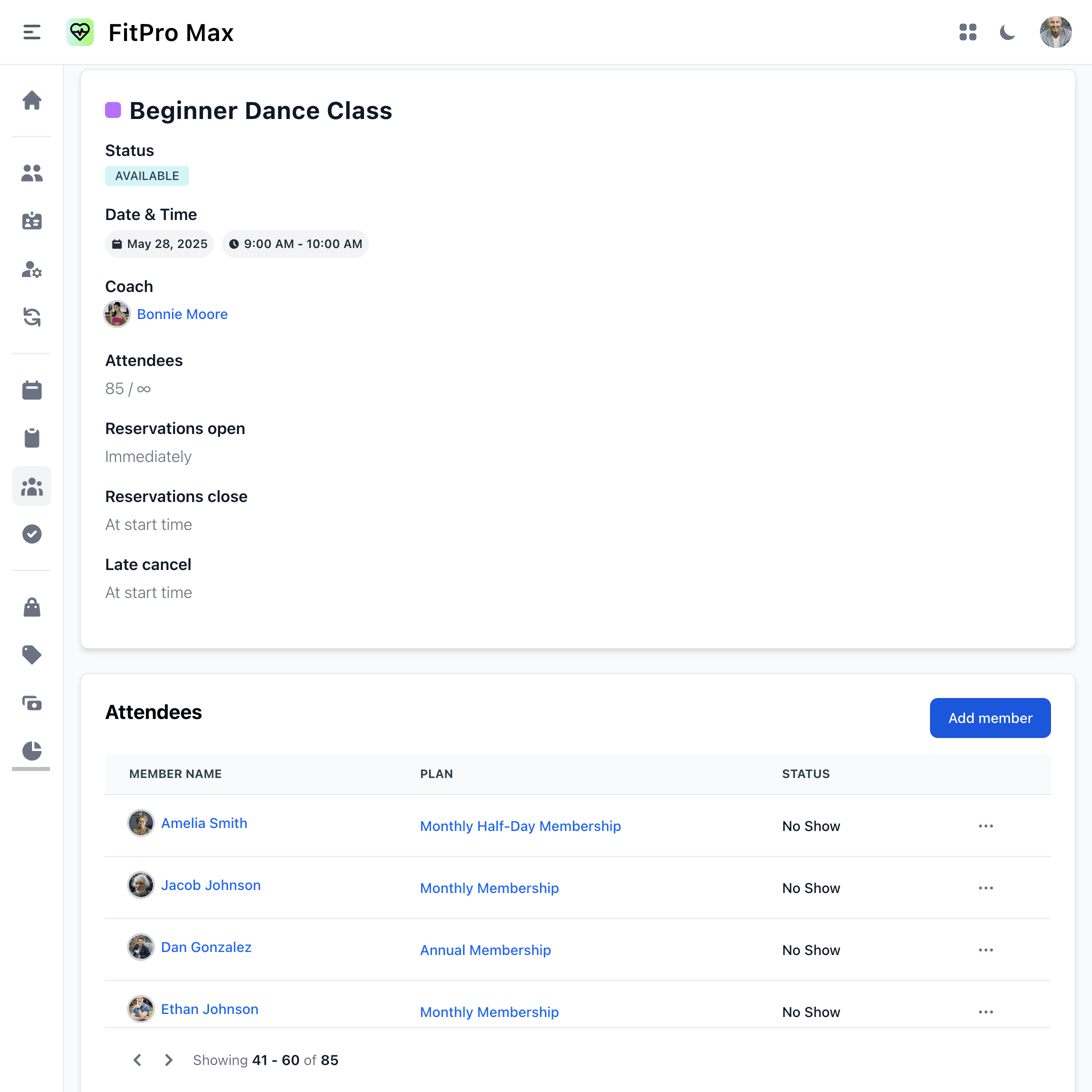This screenshot has width=1092, height=1092.
Task: Go to previous attendees page
Action: [x=137, y=1060]
